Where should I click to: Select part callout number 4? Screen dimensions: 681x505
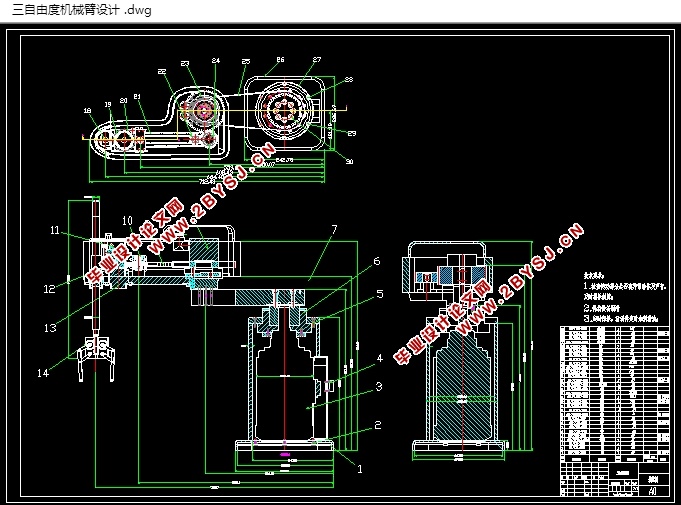coord(380,358)
